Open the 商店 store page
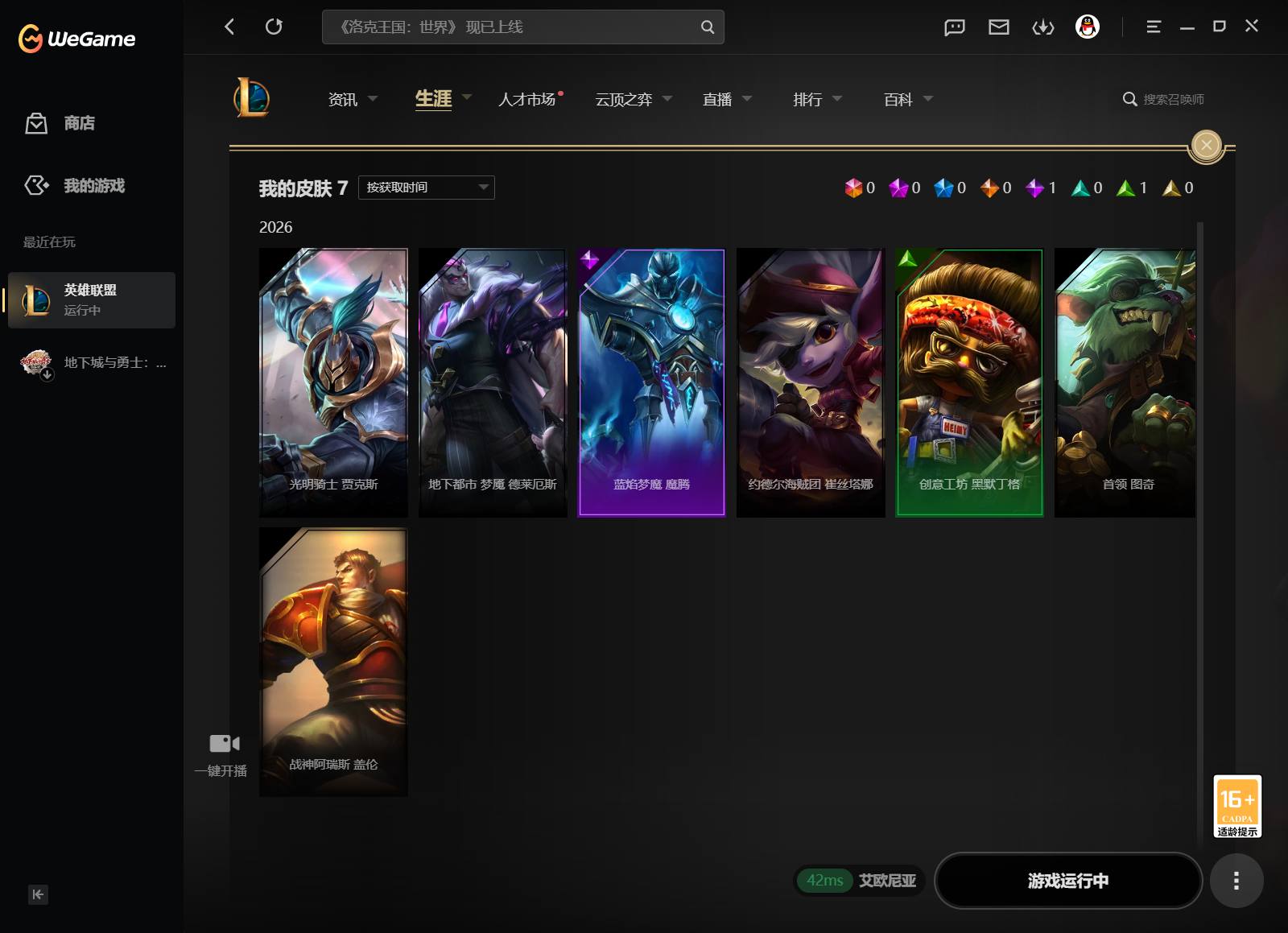Screen dimensions: 1288x933 pyautogui.click(x=60, y=123)
